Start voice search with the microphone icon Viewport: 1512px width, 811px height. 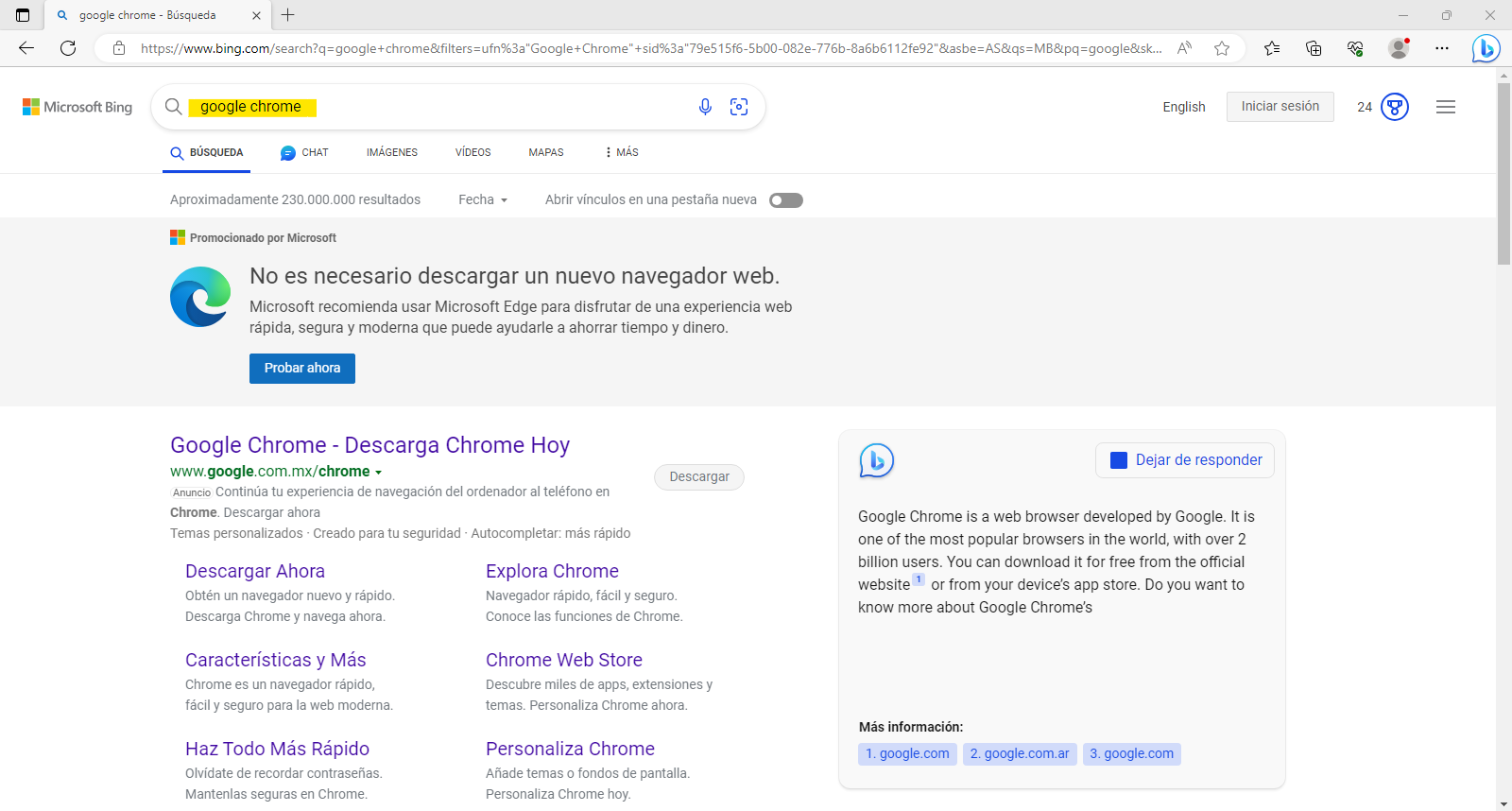click(x=705, y=107)
